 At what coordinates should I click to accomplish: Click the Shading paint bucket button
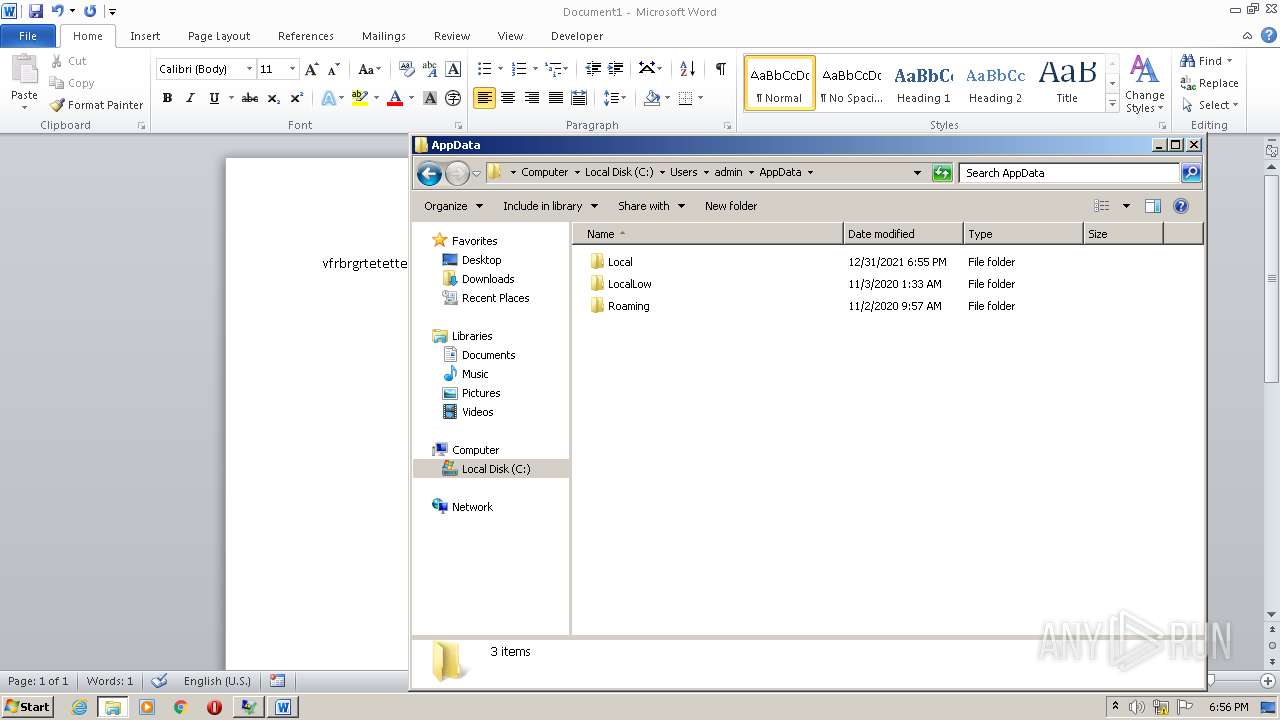point(652,98)
